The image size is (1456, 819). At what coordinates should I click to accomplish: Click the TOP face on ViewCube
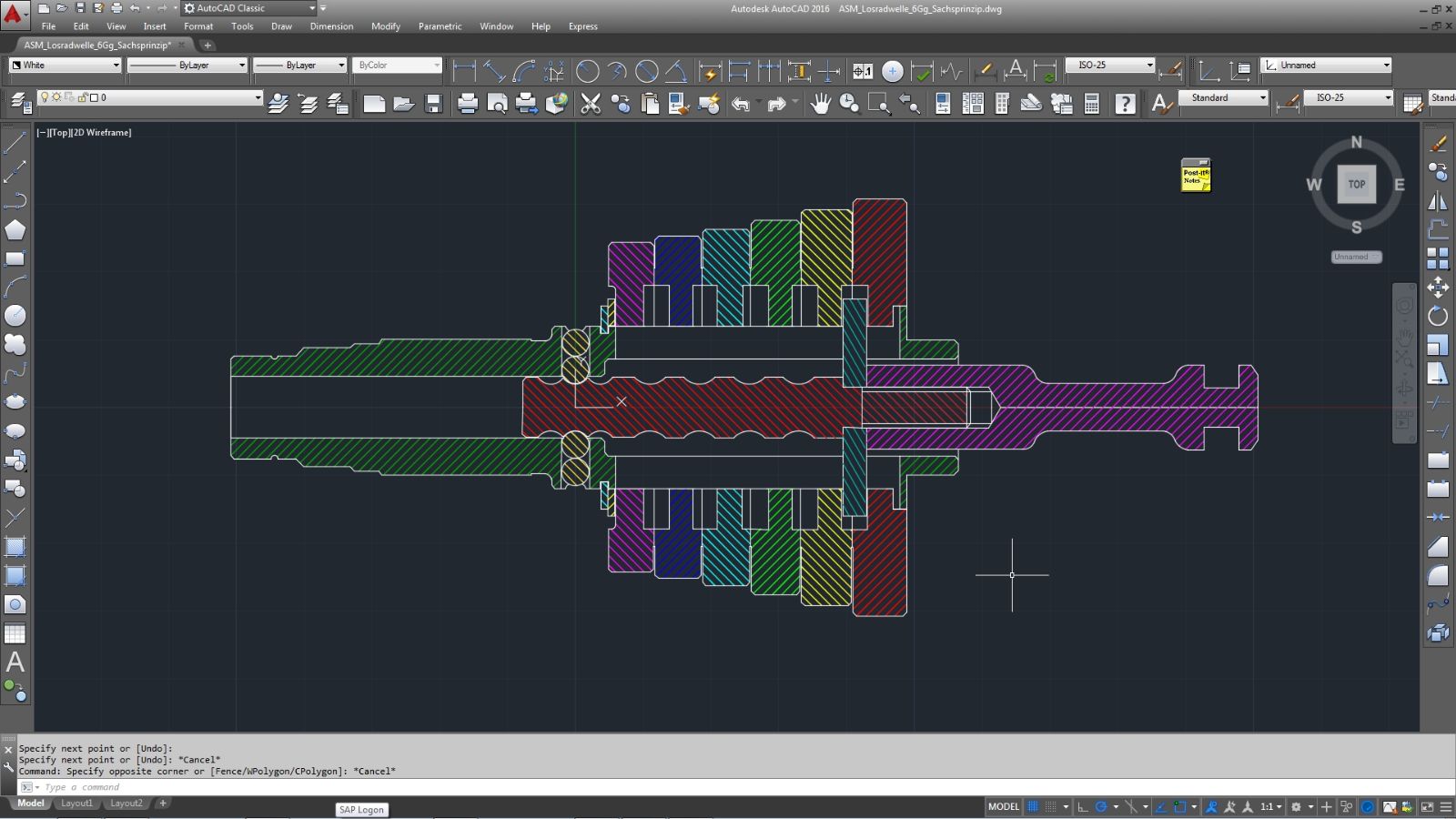click(1356, 184)
